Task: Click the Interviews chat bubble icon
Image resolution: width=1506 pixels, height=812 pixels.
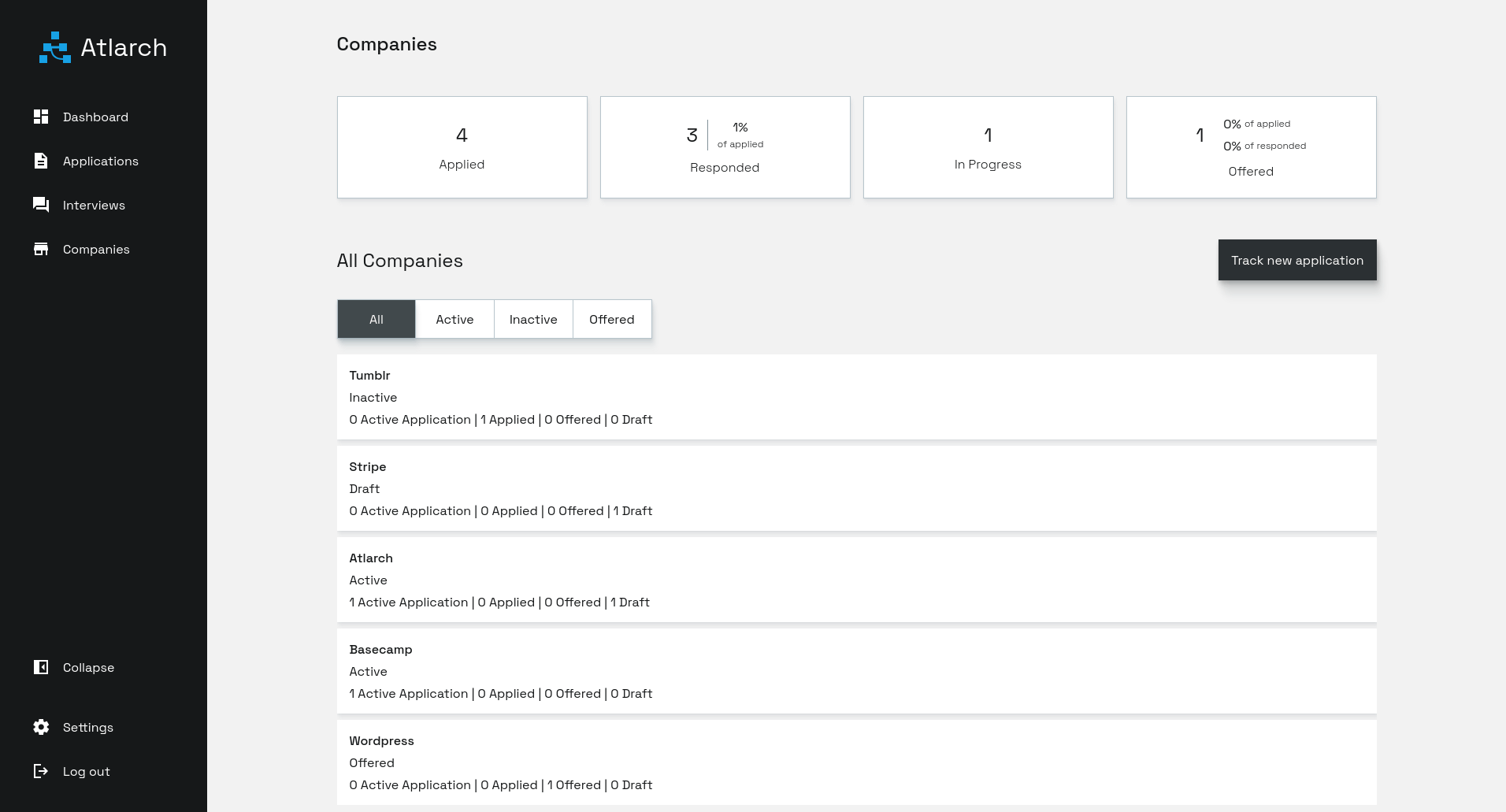Action: [x=41, y=205]
